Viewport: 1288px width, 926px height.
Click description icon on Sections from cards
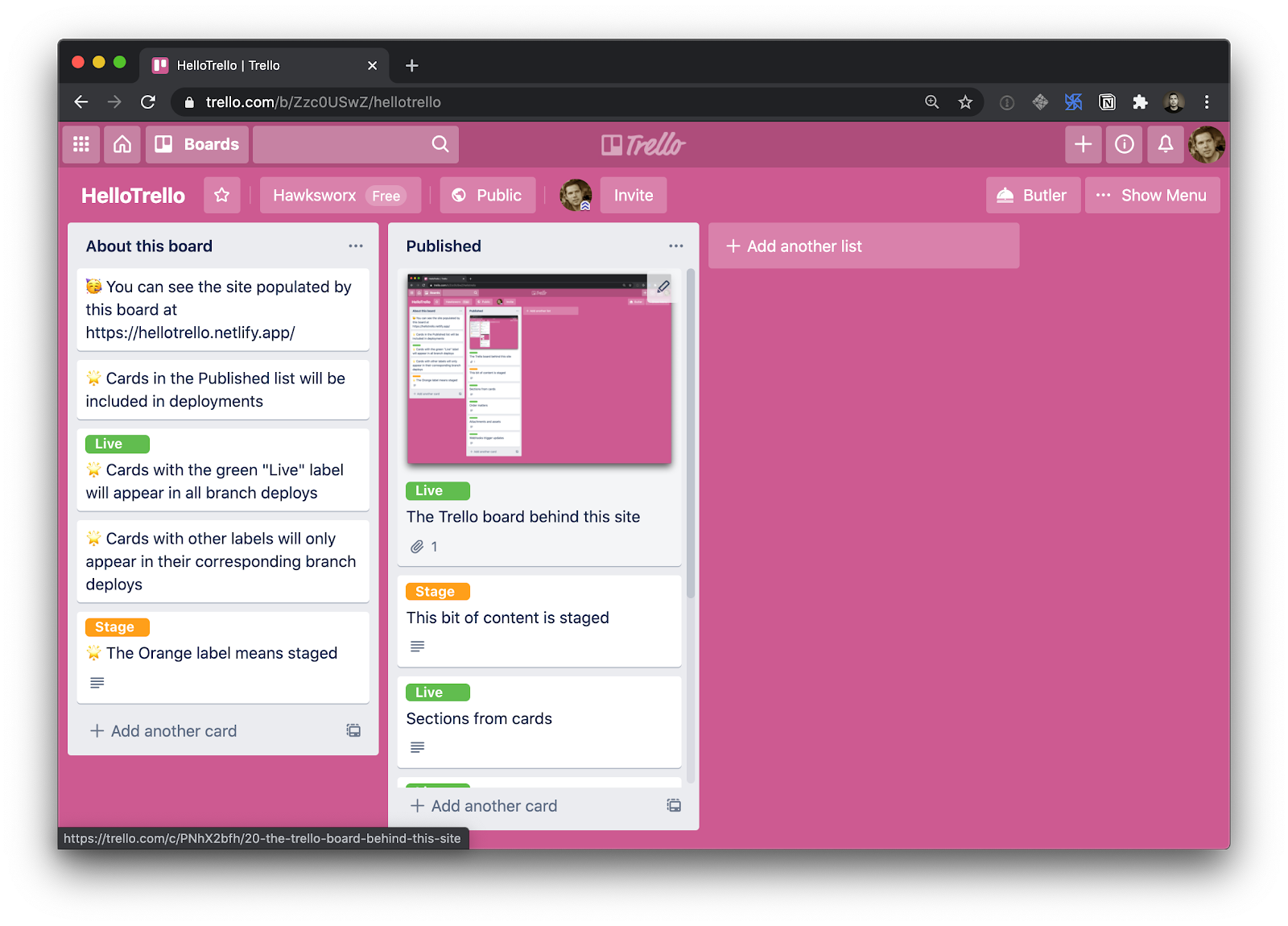[x=417, y=747]
